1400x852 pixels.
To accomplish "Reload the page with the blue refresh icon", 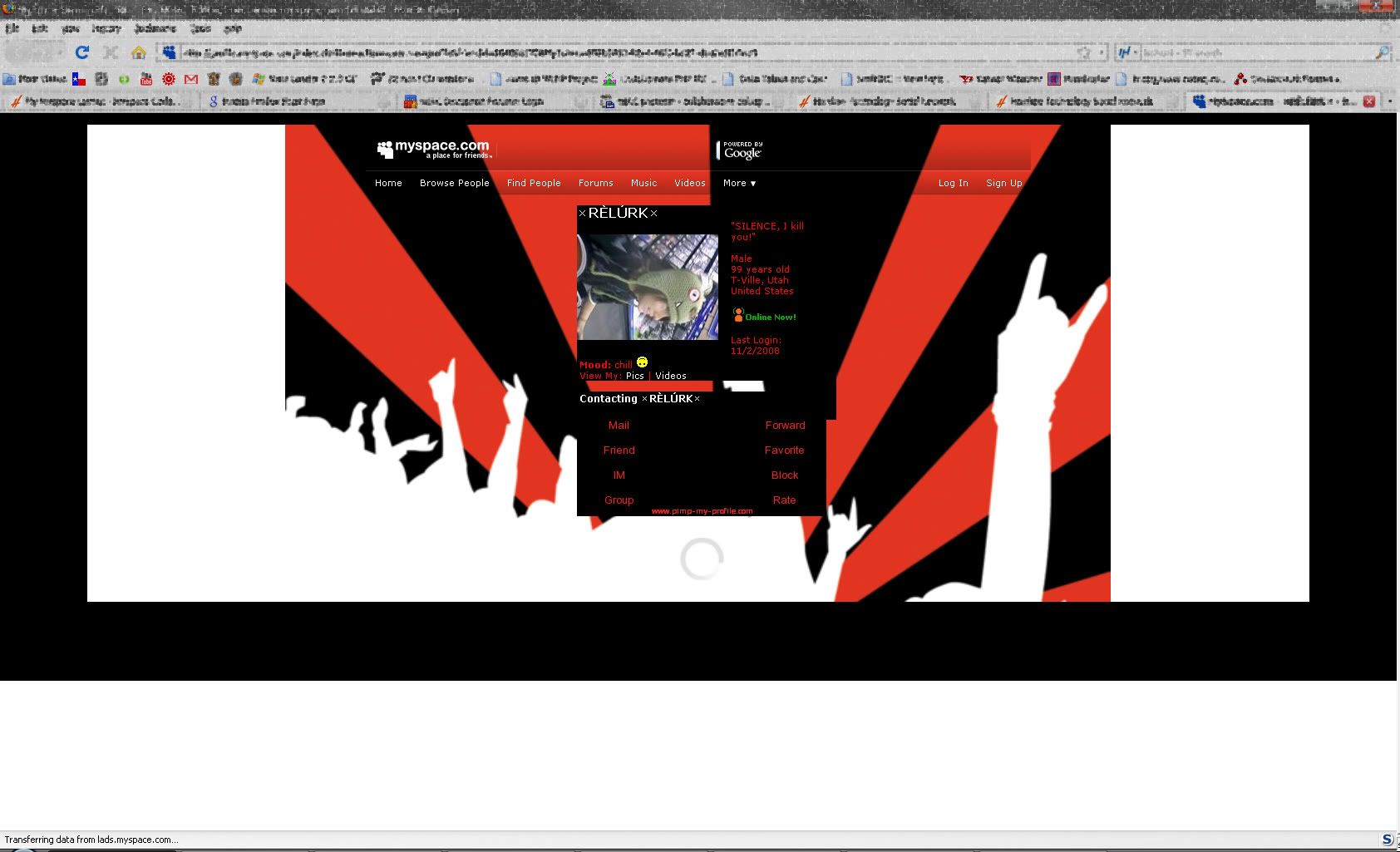I will coord(81,52).
